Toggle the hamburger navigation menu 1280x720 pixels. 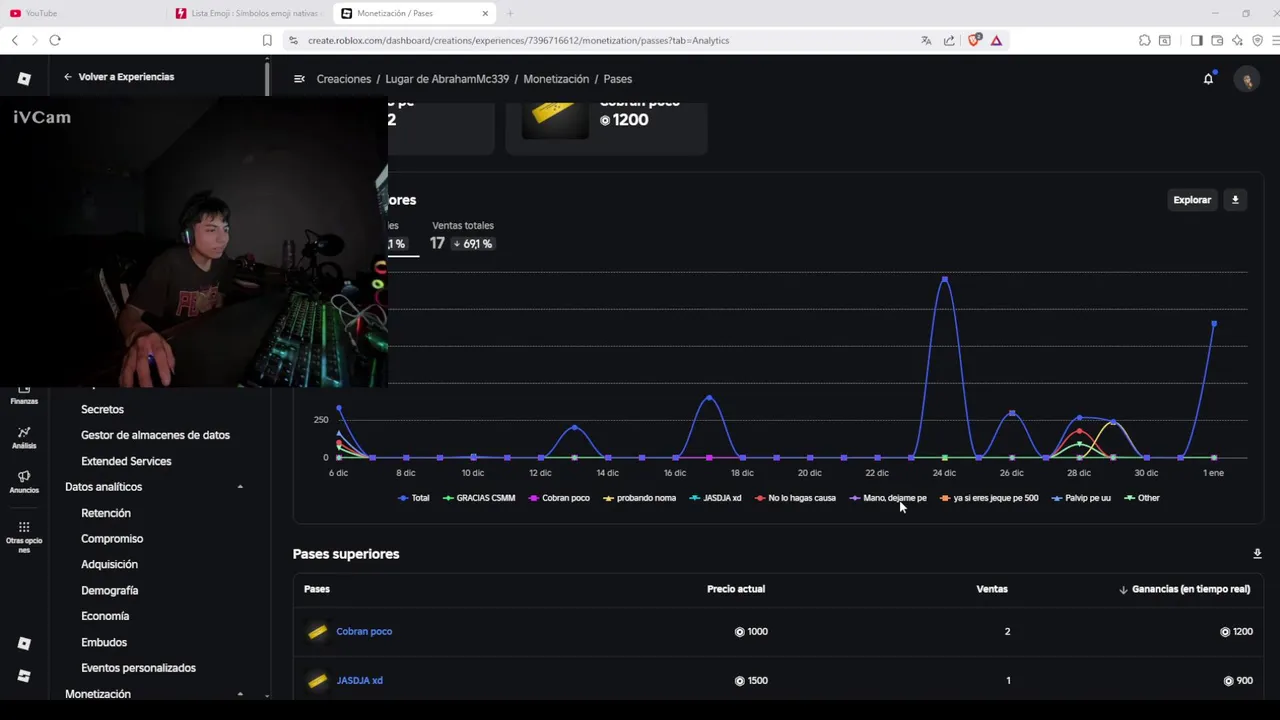(299, 79)
